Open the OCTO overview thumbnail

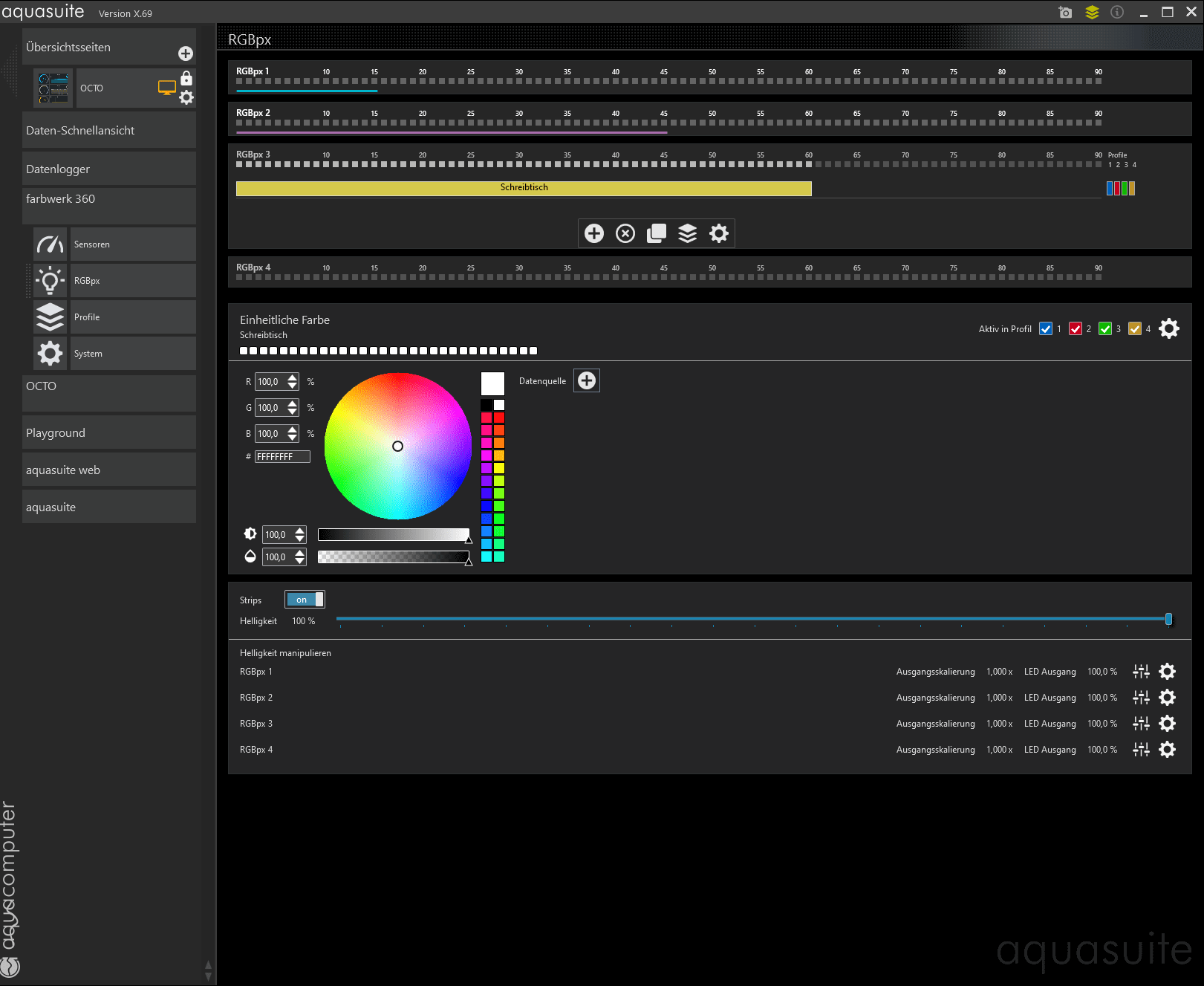[x=53, y=88]
